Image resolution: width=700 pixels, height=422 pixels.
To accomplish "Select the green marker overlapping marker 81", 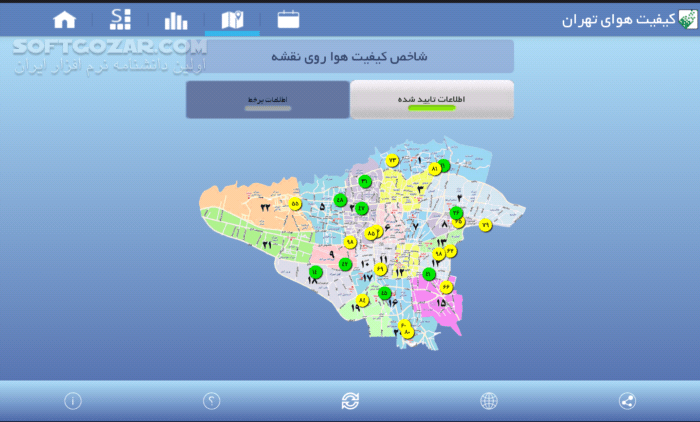I will pyautogui.click(x=444, y=166).
